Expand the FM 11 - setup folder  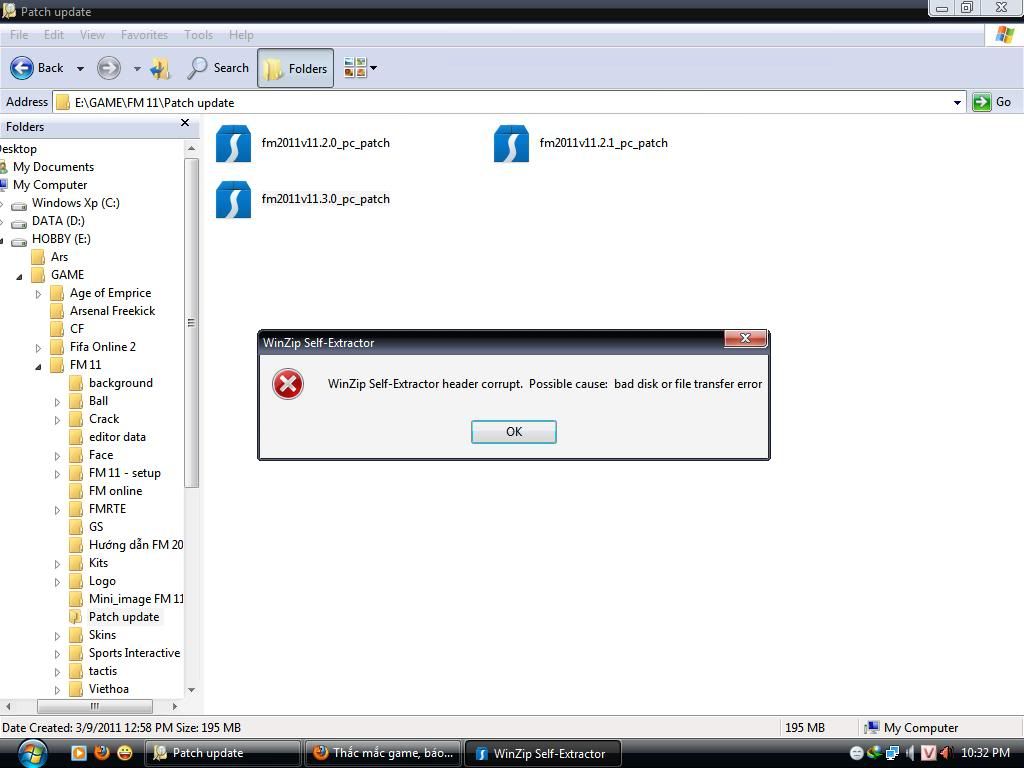tap(57, 474)
